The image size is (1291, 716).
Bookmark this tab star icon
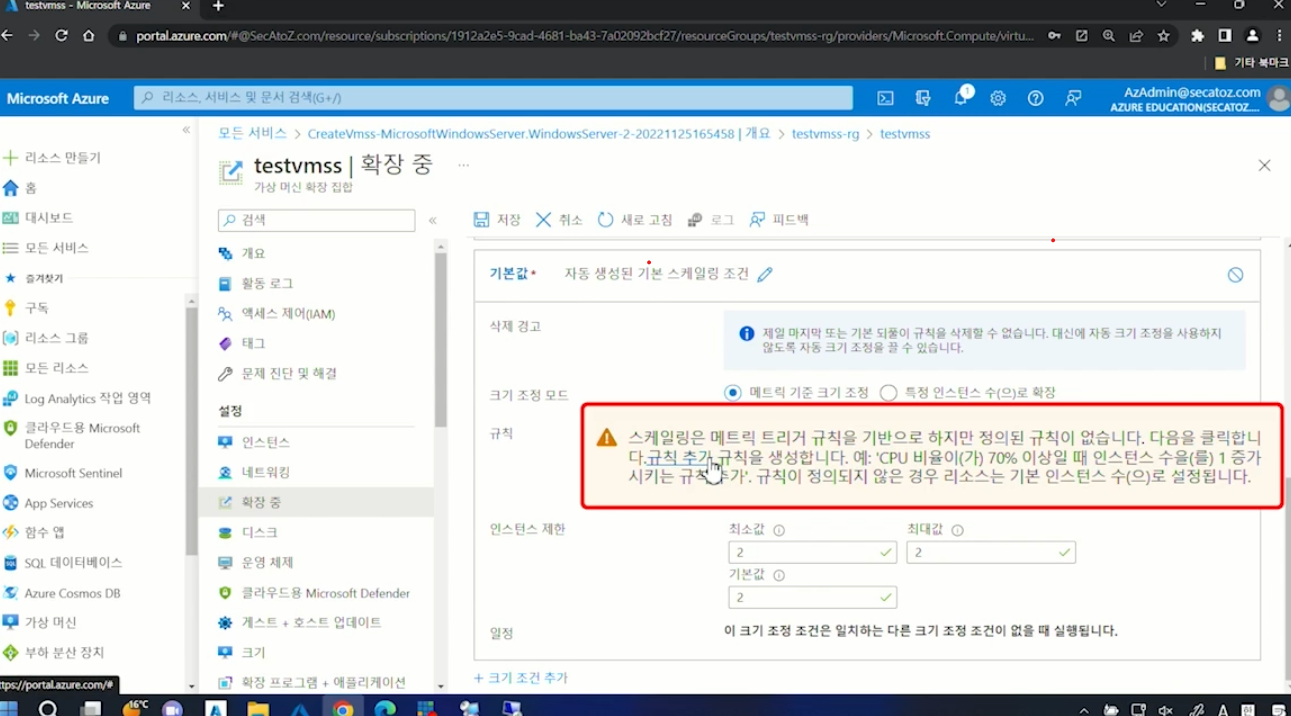point(1164,35)
